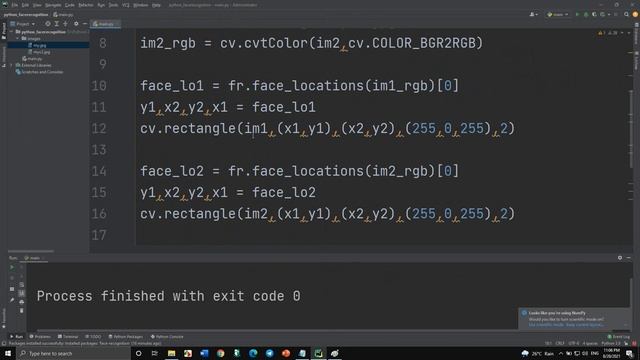
Task: Hide the Run panel with minus icon
Action: 629,258
